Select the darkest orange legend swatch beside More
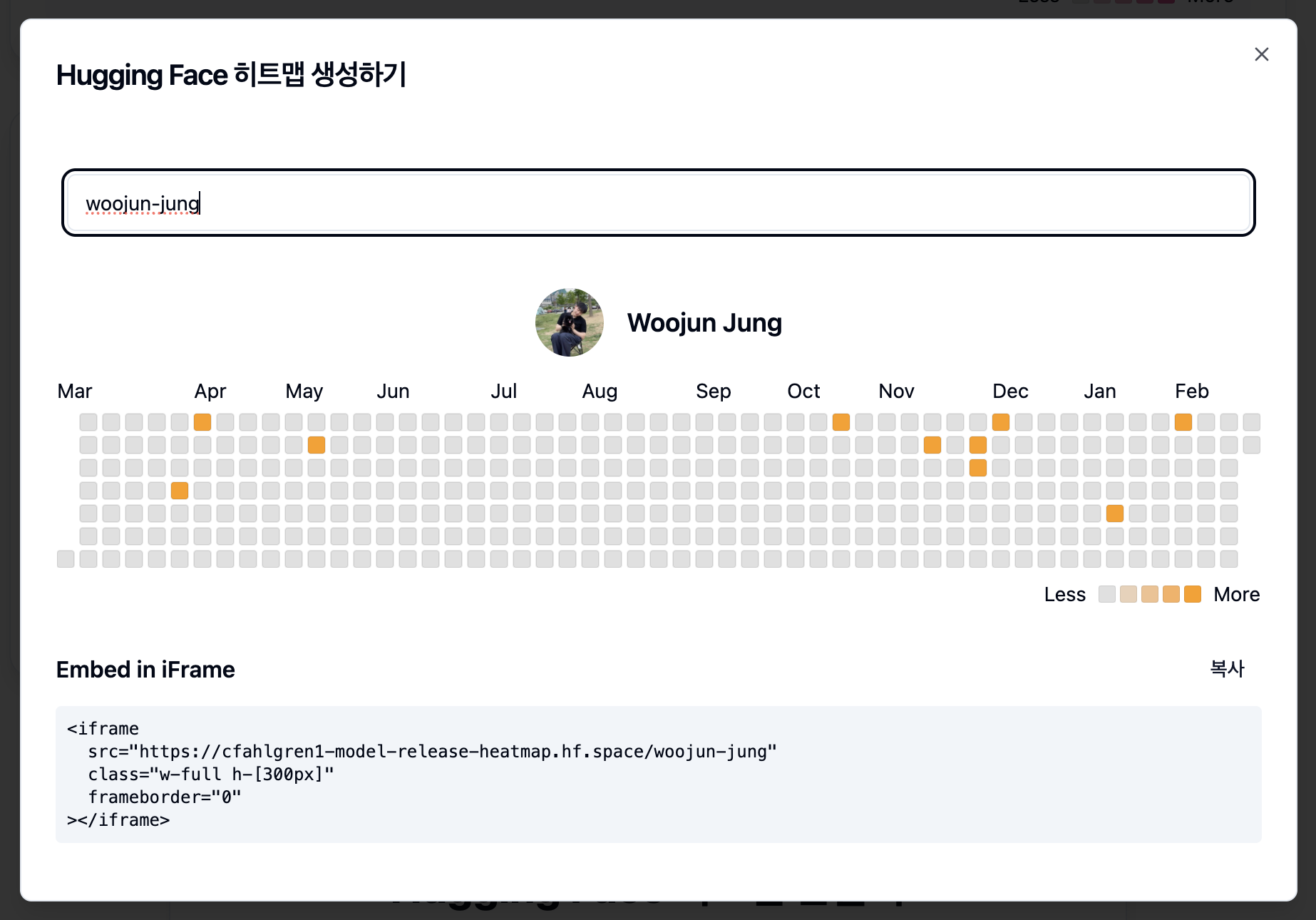This screenshot has width=1316, height=920. (x=1192, y=594)
